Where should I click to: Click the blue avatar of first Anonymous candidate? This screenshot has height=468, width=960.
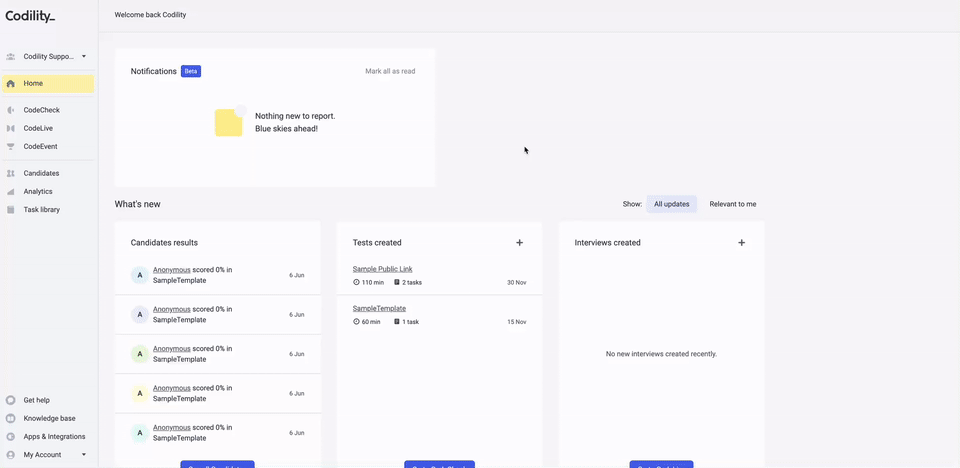tap(140, 275)
